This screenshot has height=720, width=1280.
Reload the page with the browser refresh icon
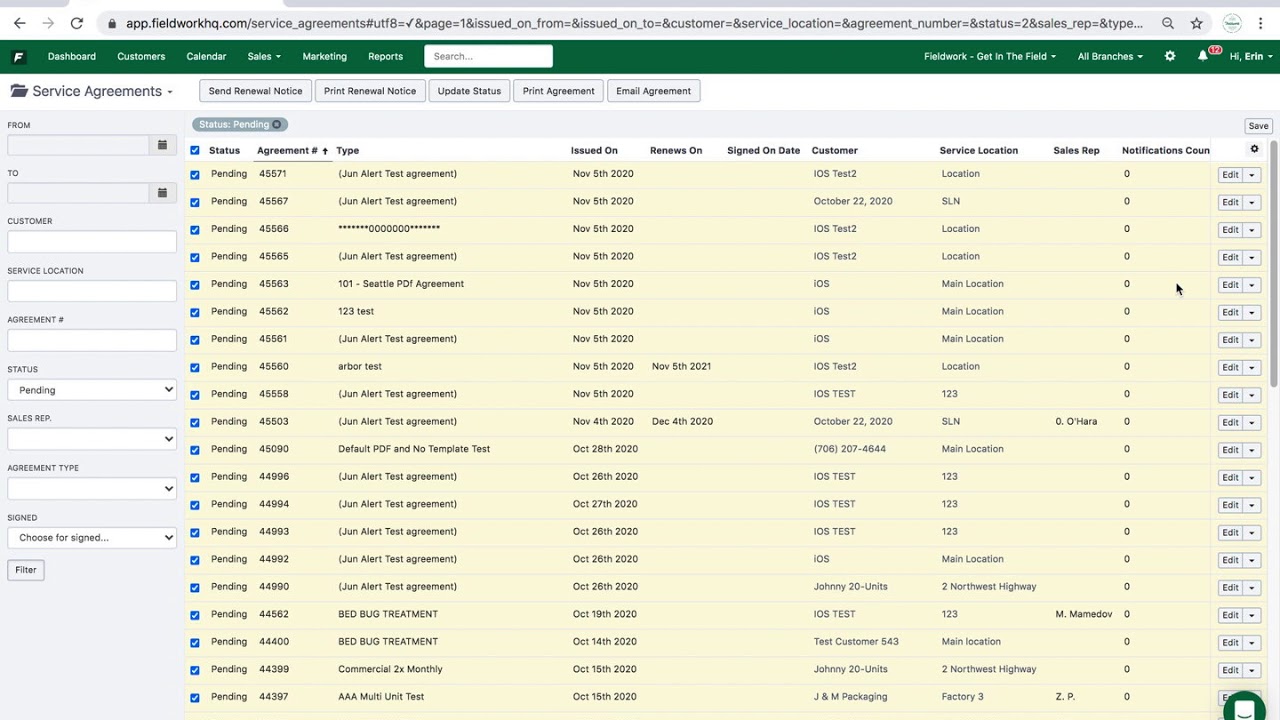pyautogui.click(x=77, y=23)
